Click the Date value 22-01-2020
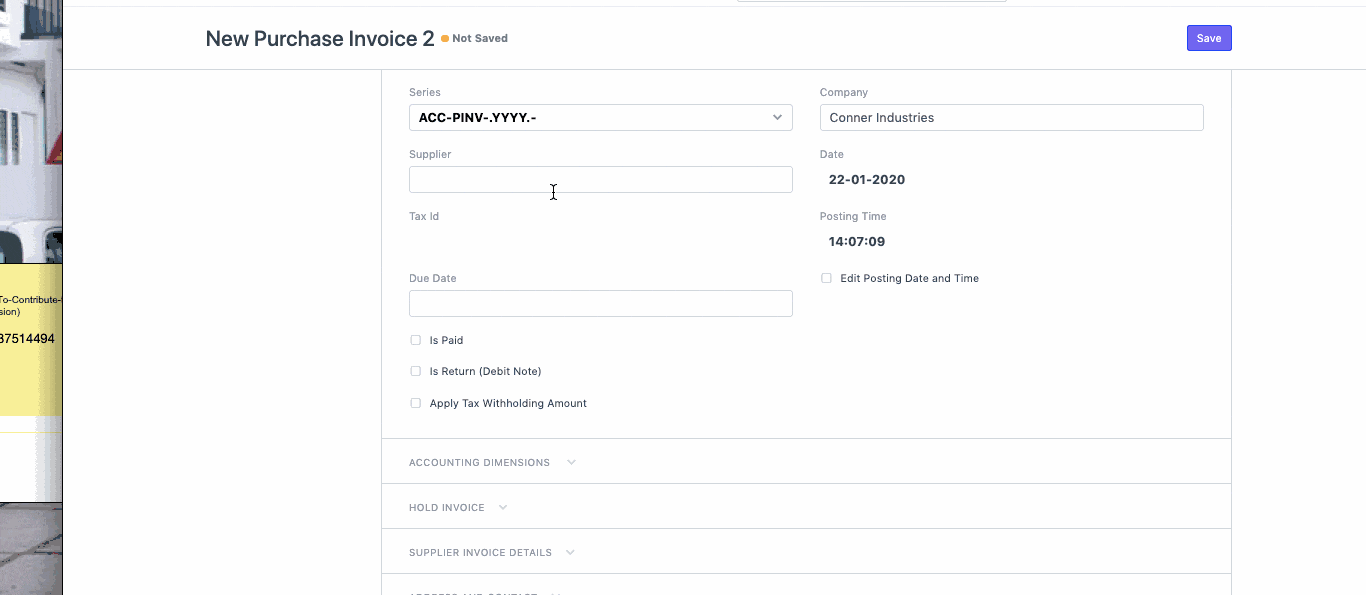The image size is (1366, 595). (867, 180)
